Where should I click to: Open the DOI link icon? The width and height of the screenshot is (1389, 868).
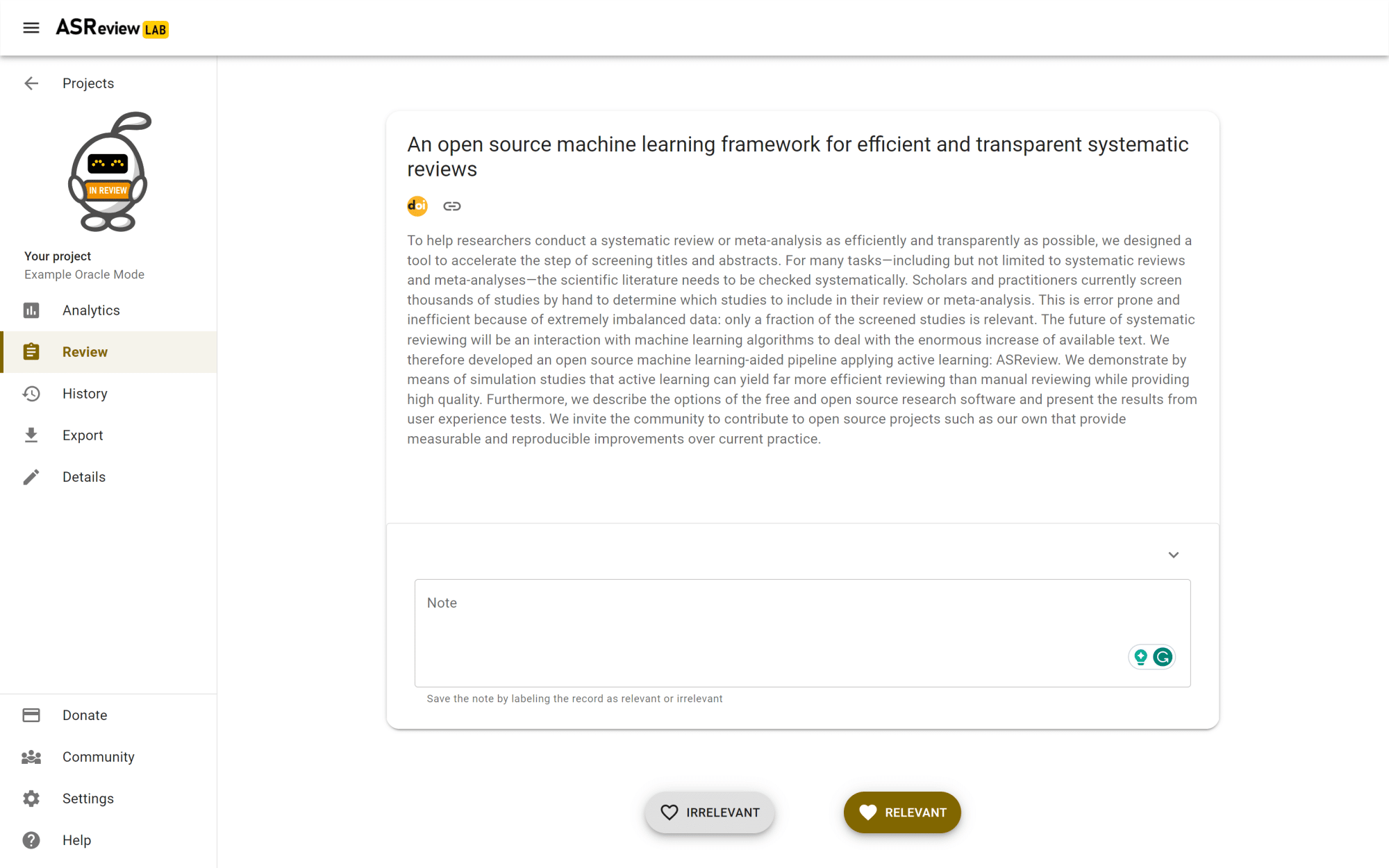417,206
